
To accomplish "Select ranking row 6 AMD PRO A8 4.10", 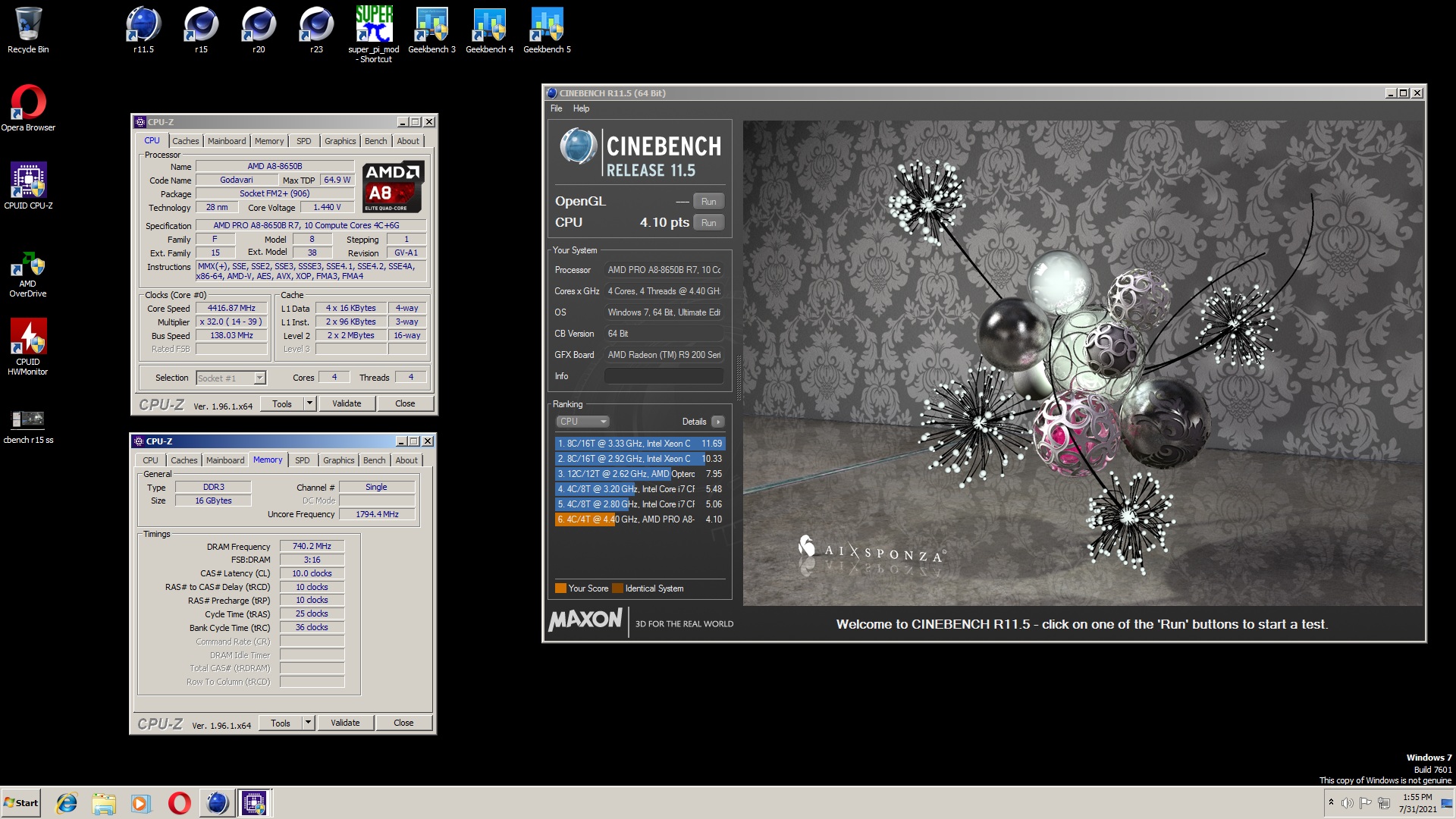I will click(640, 519).
